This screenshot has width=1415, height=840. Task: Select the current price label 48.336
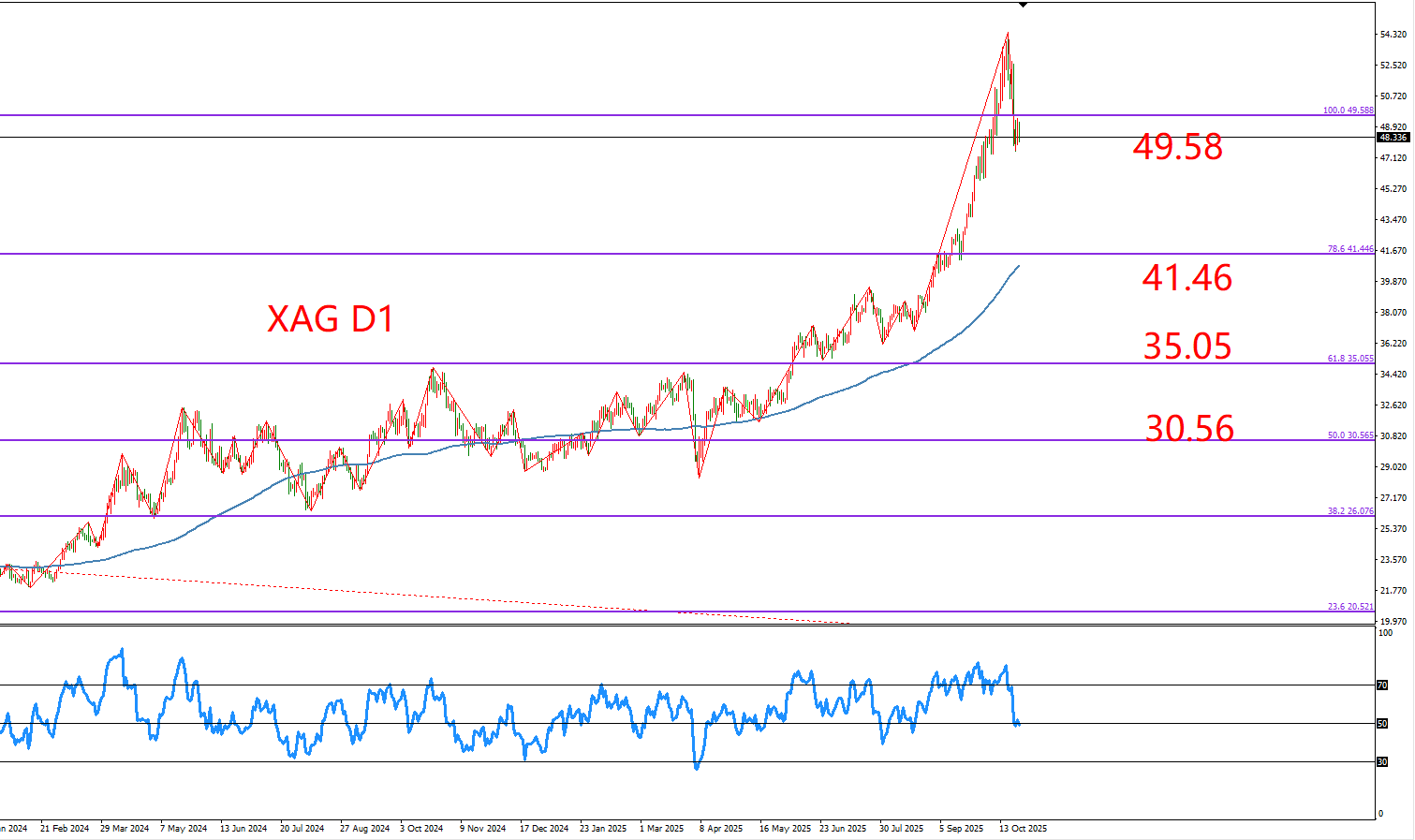coord(1393,138)
